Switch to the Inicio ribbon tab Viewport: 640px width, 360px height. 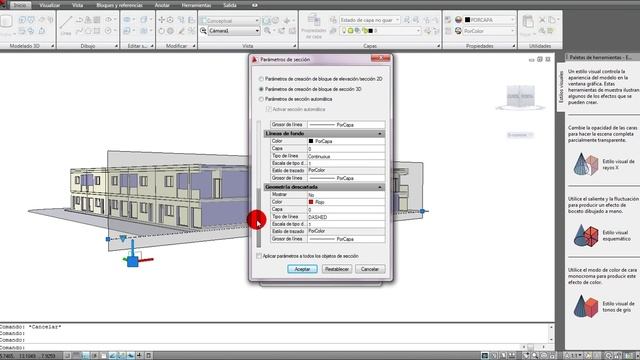pyautogui.click(x=20, y=5)
